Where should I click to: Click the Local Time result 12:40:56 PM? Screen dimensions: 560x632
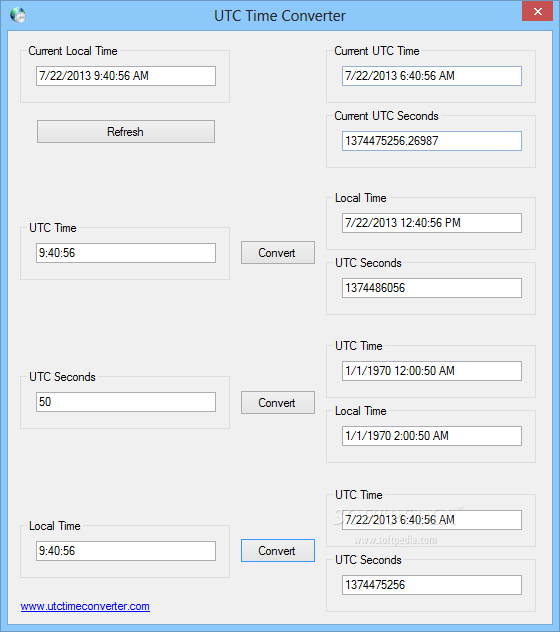tap(432, 223)
